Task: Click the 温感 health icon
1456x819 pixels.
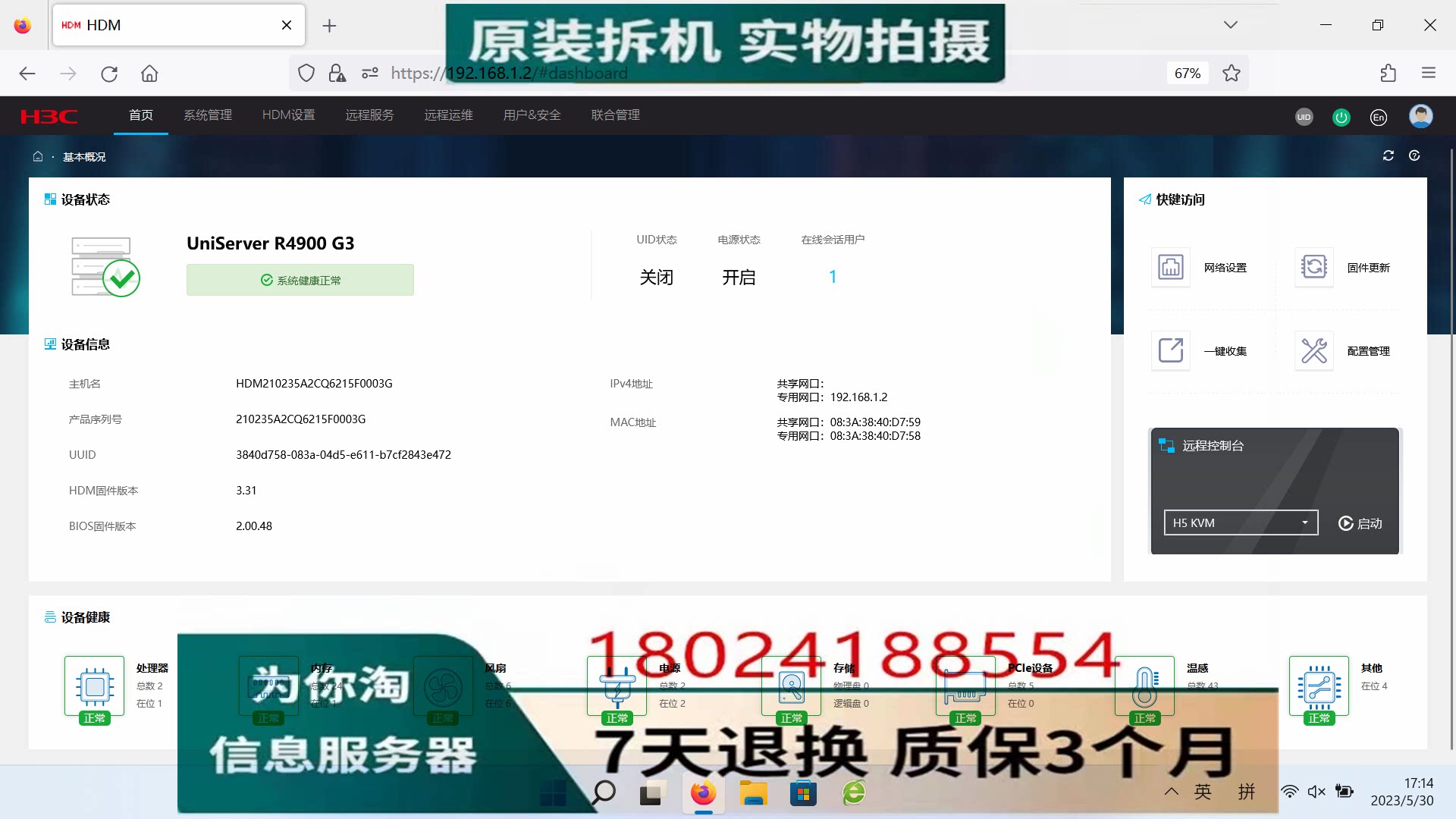Action: tap(1144, 686)
